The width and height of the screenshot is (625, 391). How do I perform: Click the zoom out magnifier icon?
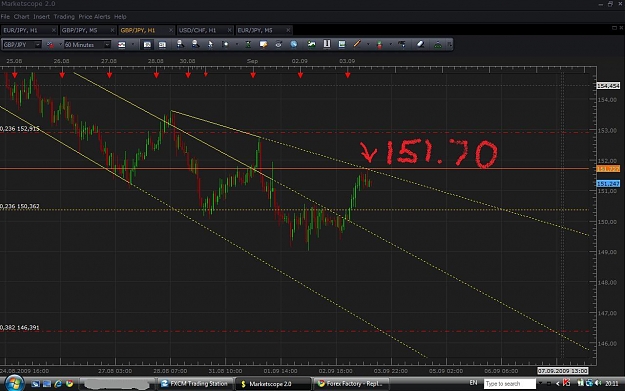click(195, 44)
